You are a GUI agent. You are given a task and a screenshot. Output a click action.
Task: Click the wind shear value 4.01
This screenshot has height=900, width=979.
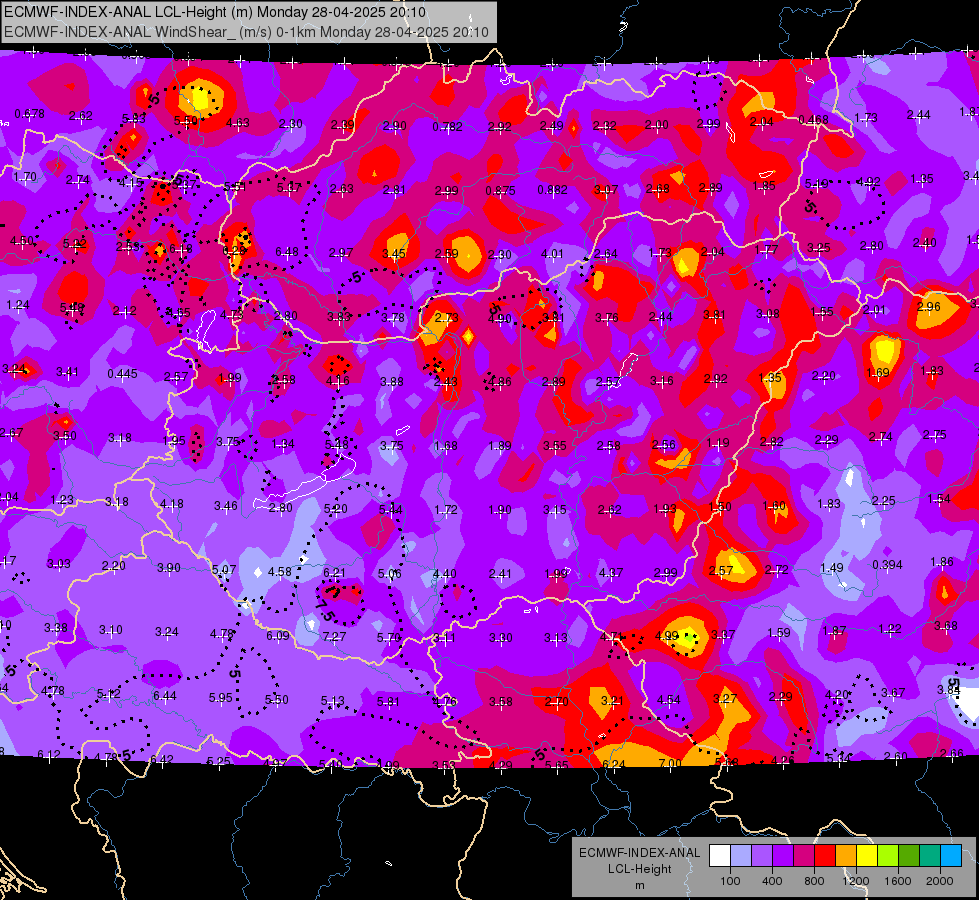(x=552, y=254)
